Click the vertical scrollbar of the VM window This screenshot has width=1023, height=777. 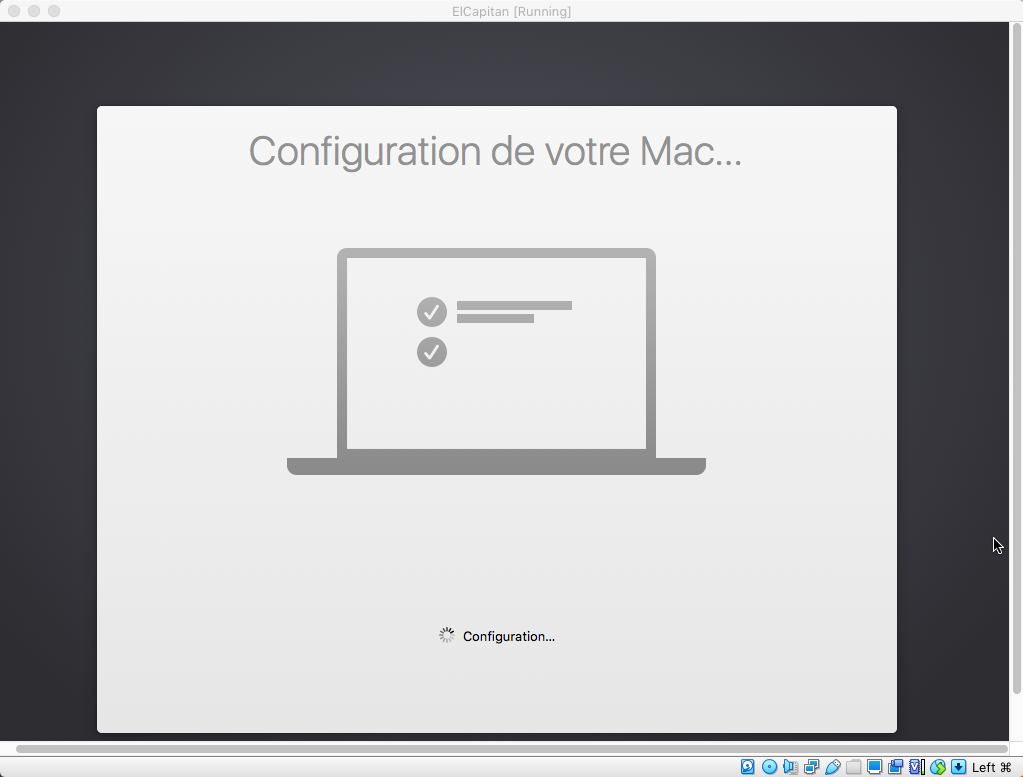click(x=1016, y=359)
